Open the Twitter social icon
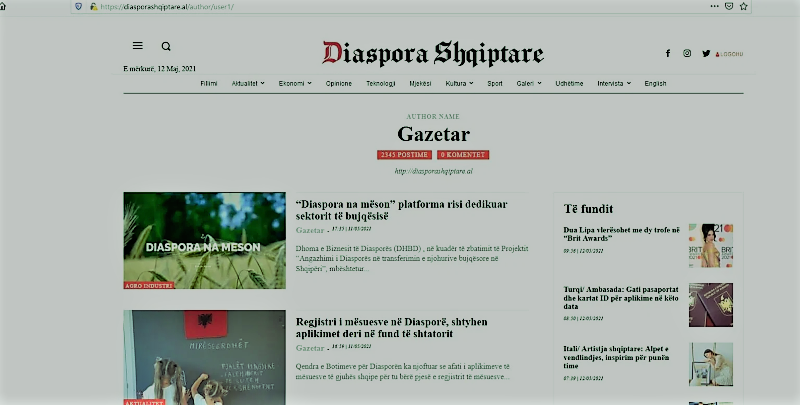The width and height of the screenshot is (800, 405). coord(706,53)
